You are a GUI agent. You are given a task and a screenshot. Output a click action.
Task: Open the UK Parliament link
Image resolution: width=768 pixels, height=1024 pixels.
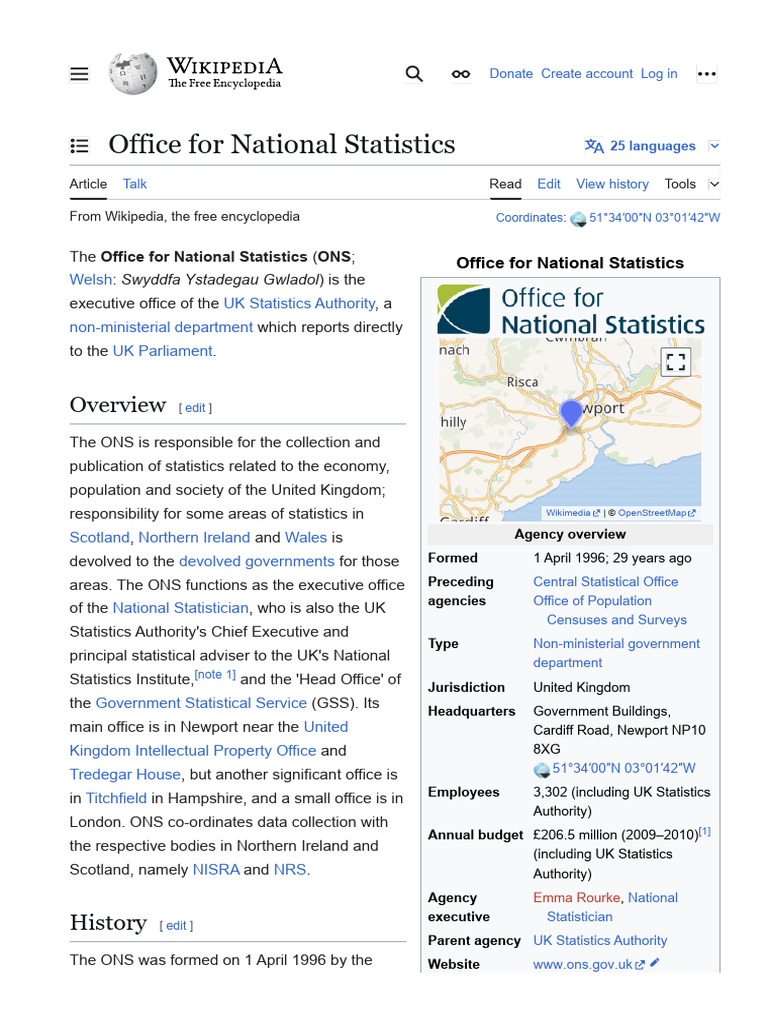click(x=163, y=351)
